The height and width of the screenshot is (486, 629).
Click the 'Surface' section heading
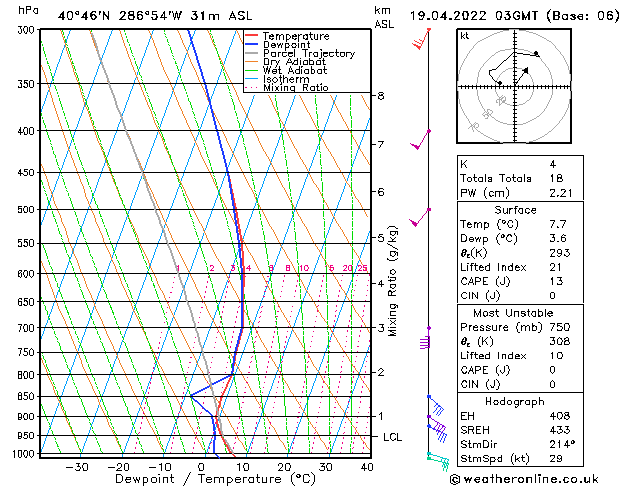(515, 210)
